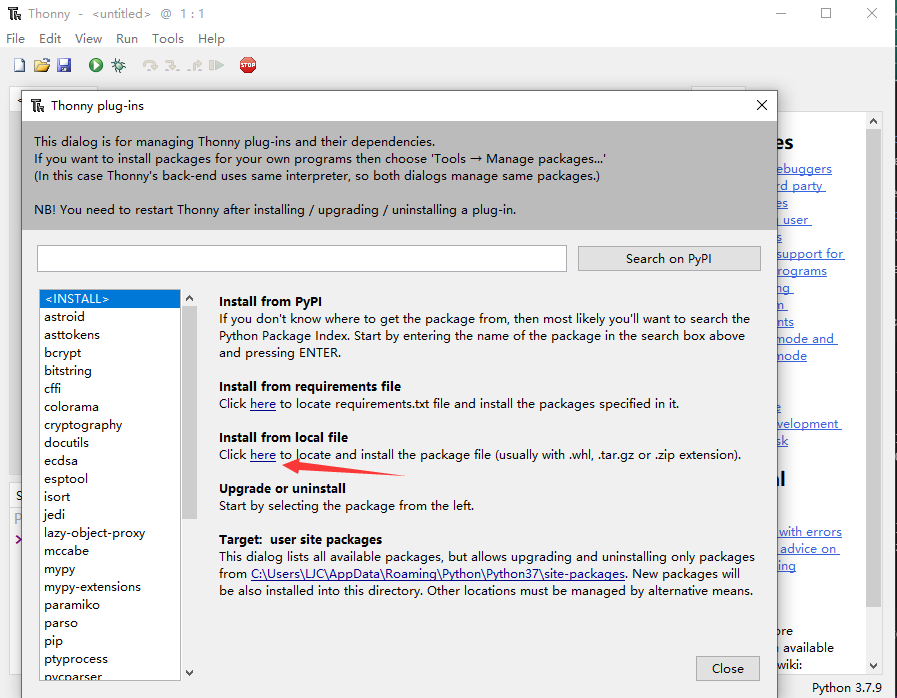Select the cryptography package
This screenshot has width=897, height=698.
pyautogui.click(x=110, y=425)
